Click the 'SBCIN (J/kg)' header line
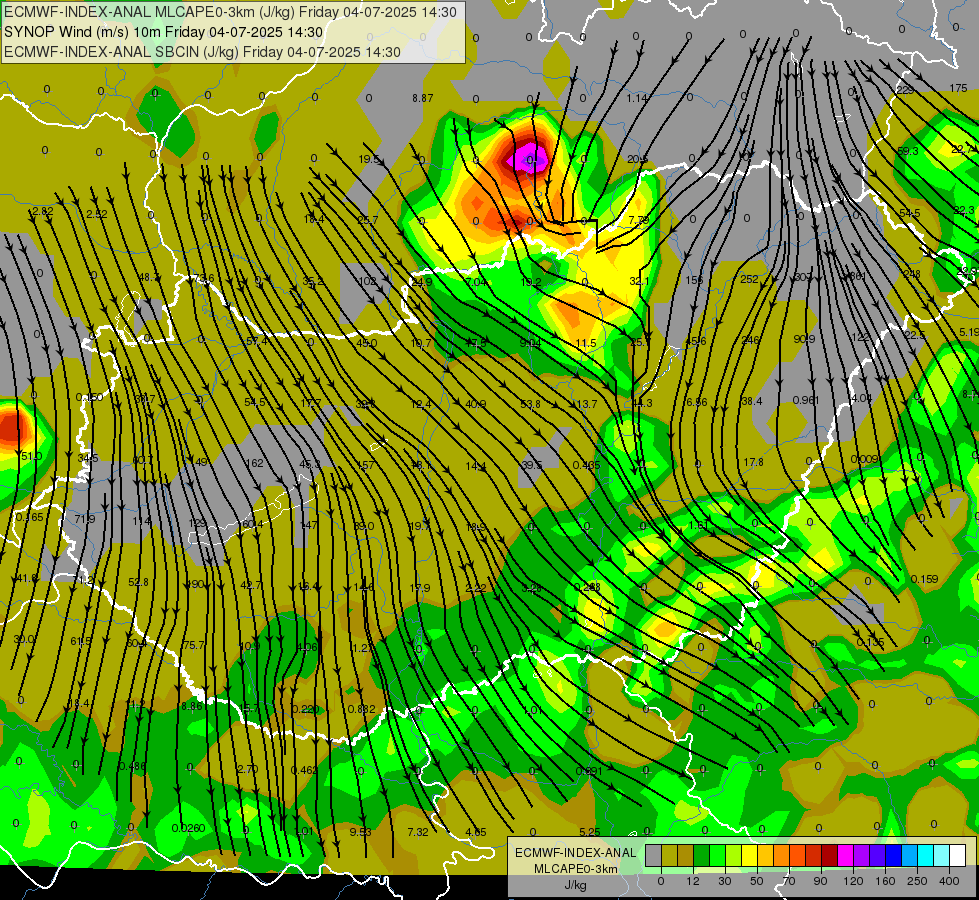This screenshot has height=900, width=979. 202,52
